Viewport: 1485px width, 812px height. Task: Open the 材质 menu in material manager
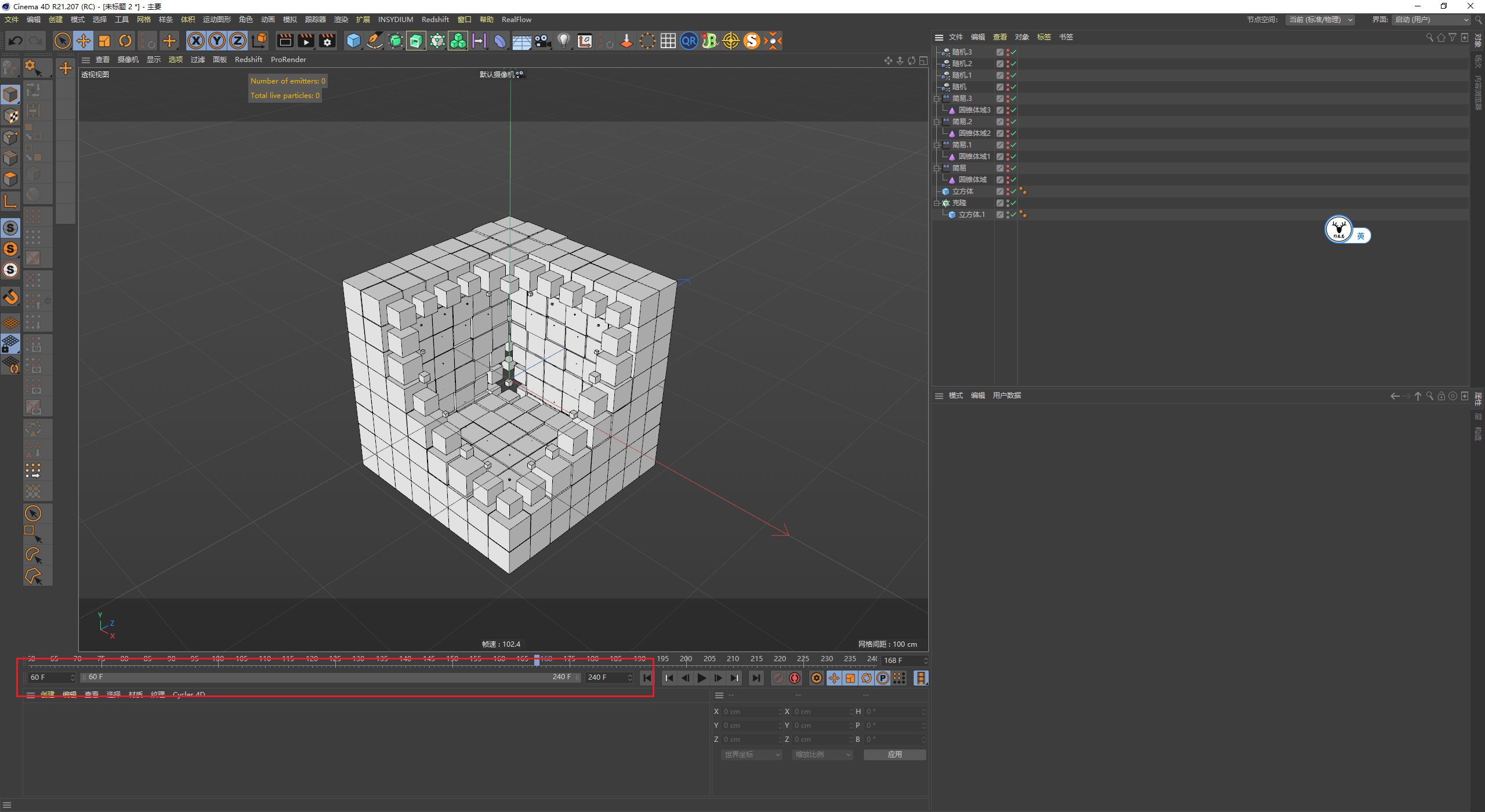tap(136, 695)
